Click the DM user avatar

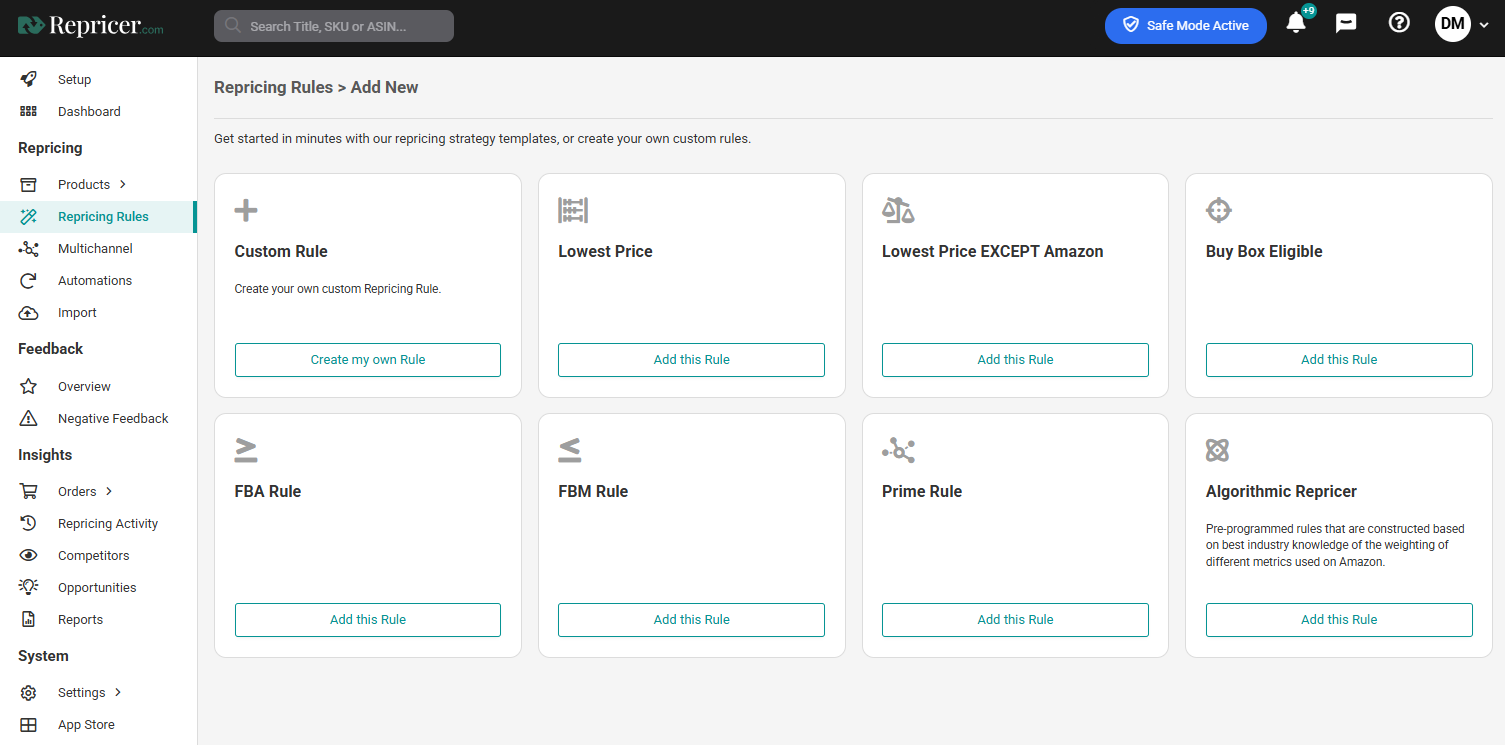coord(1453,24)
